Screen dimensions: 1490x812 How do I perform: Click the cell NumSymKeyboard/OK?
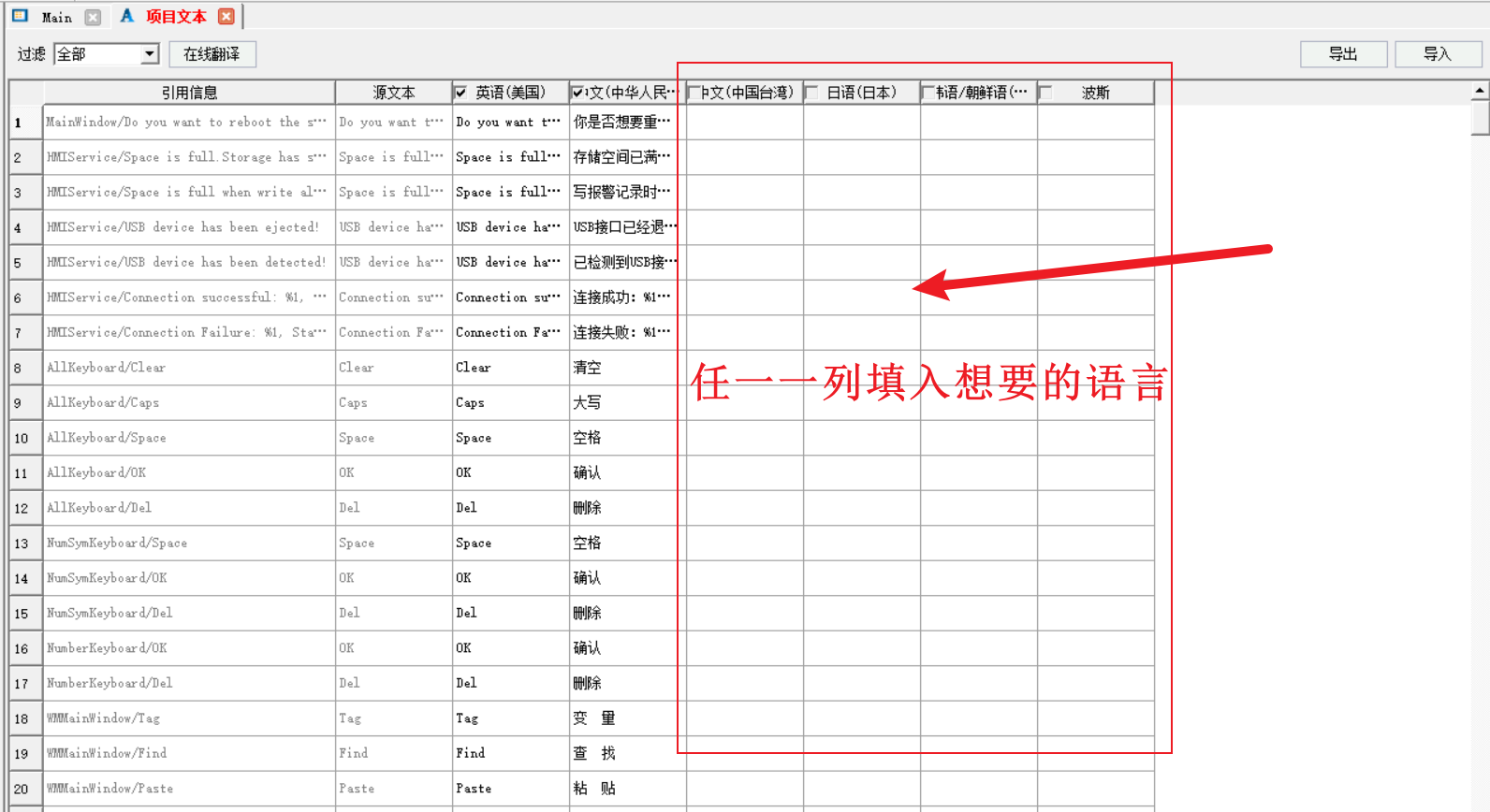(189, 578)
